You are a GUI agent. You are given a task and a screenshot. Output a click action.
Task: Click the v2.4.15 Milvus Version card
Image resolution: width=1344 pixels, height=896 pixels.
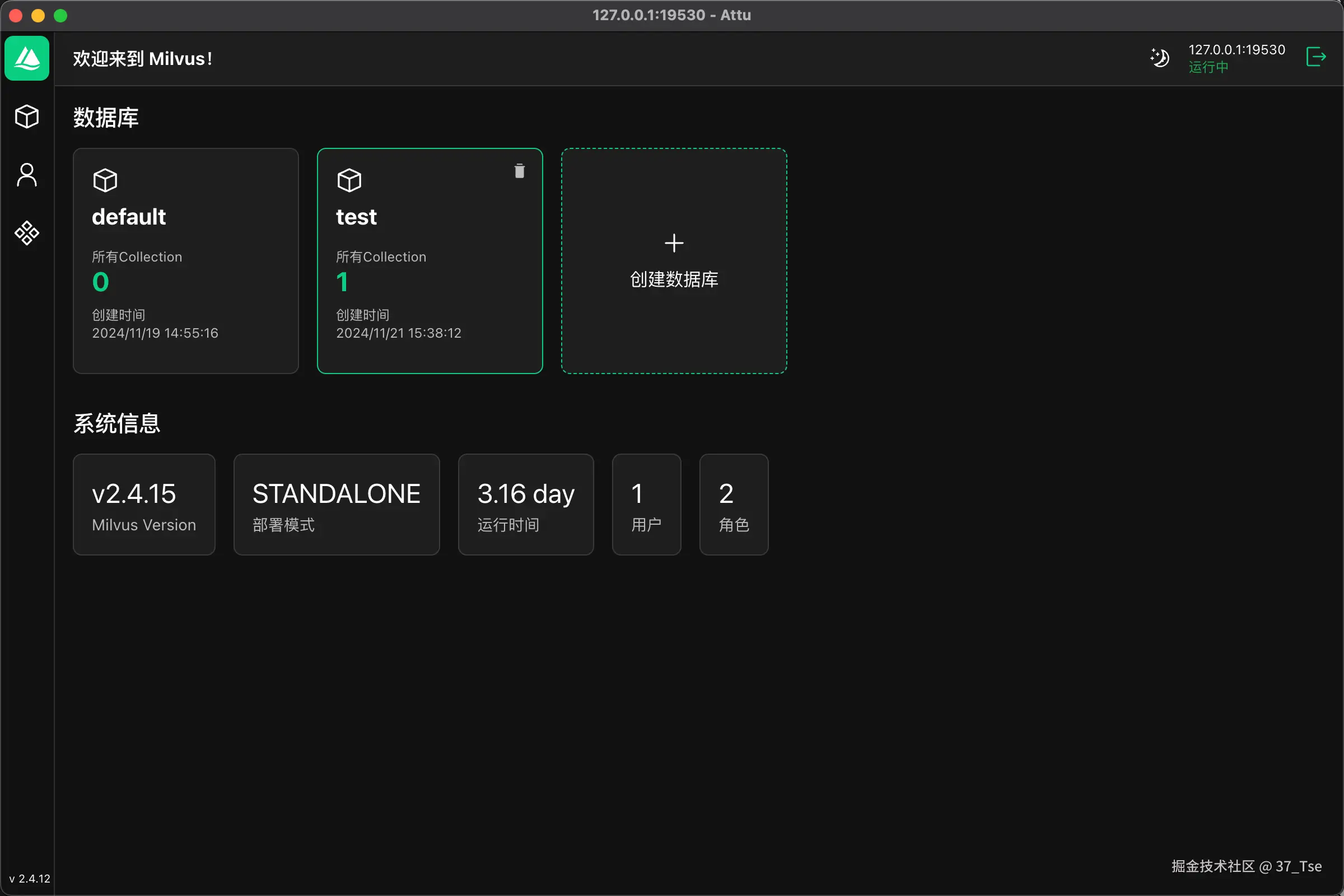[x=144, y=505]
